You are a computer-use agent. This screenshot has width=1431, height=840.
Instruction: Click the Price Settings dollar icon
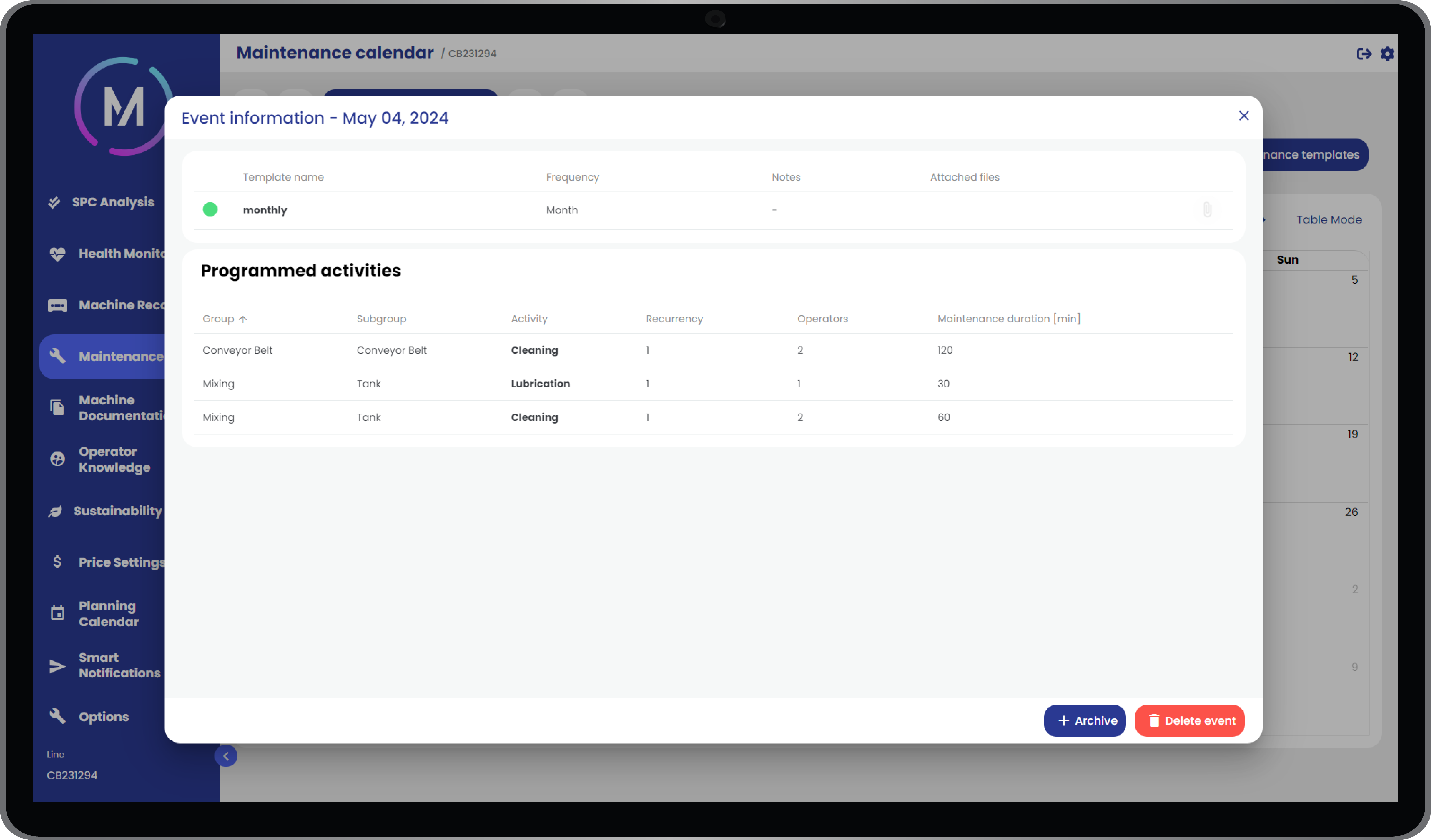pyautogui.click(x=57, y=562)
